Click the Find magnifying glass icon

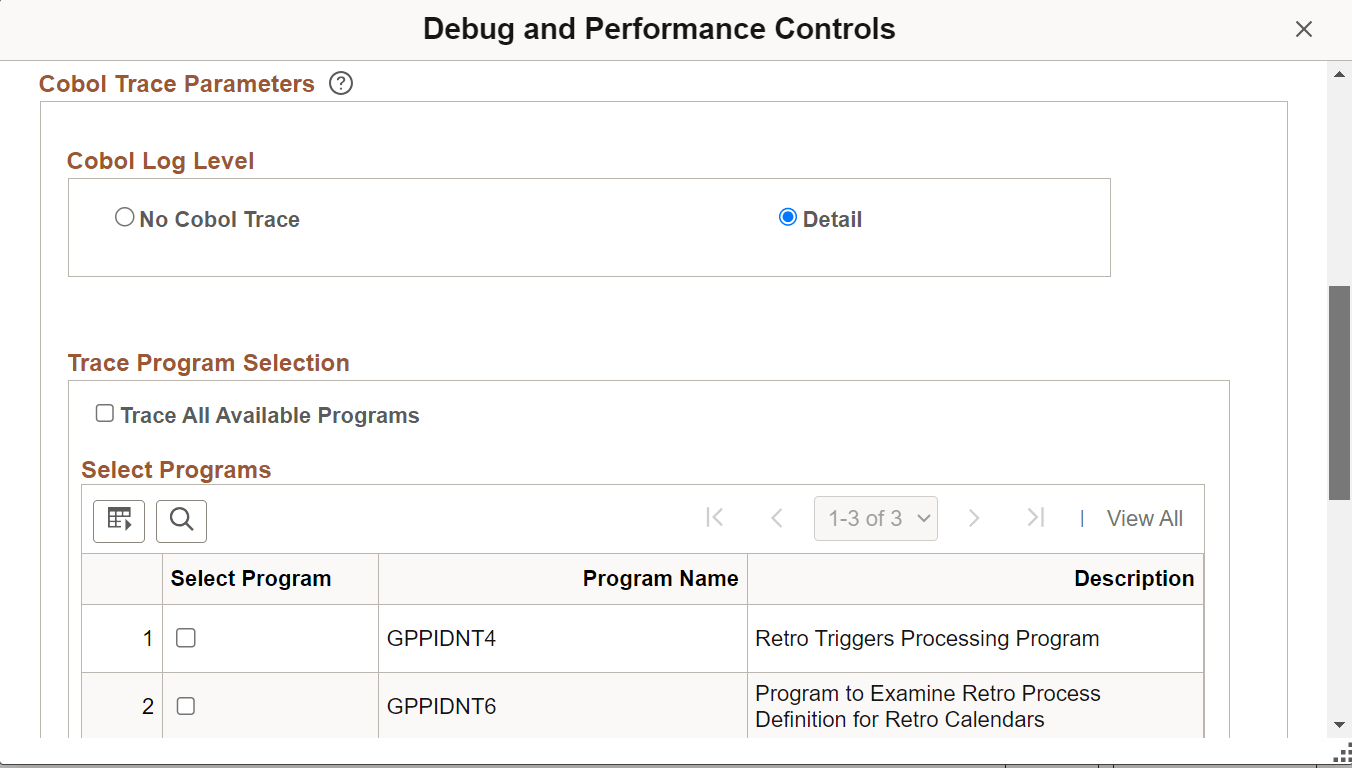pyautogui.click(x=181, y=521)
